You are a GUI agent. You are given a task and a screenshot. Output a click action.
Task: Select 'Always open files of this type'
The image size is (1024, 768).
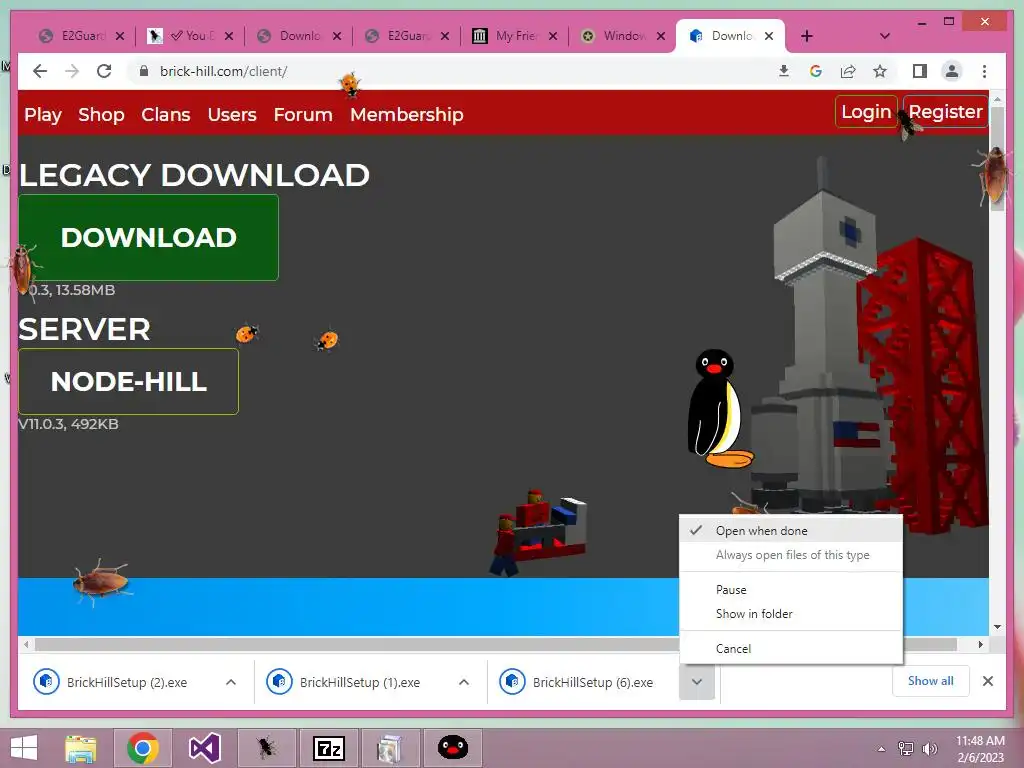[x=791, y=555]
